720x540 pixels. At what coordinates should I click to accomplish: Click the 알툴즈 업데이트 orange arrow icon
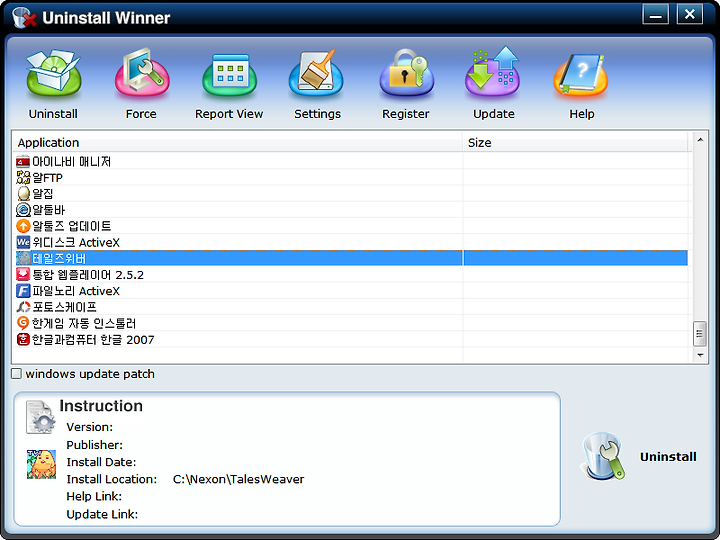(x=23, y=226)
